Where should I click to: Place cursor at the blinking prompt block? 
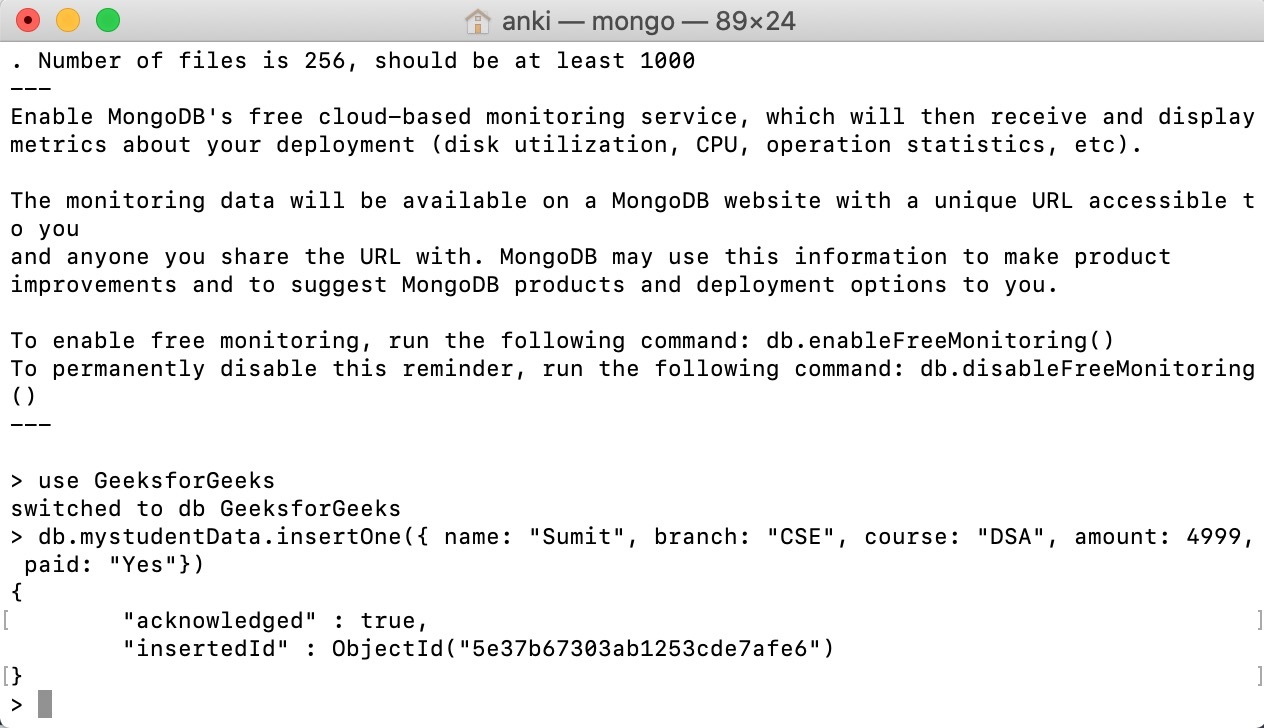click(45, 704)
